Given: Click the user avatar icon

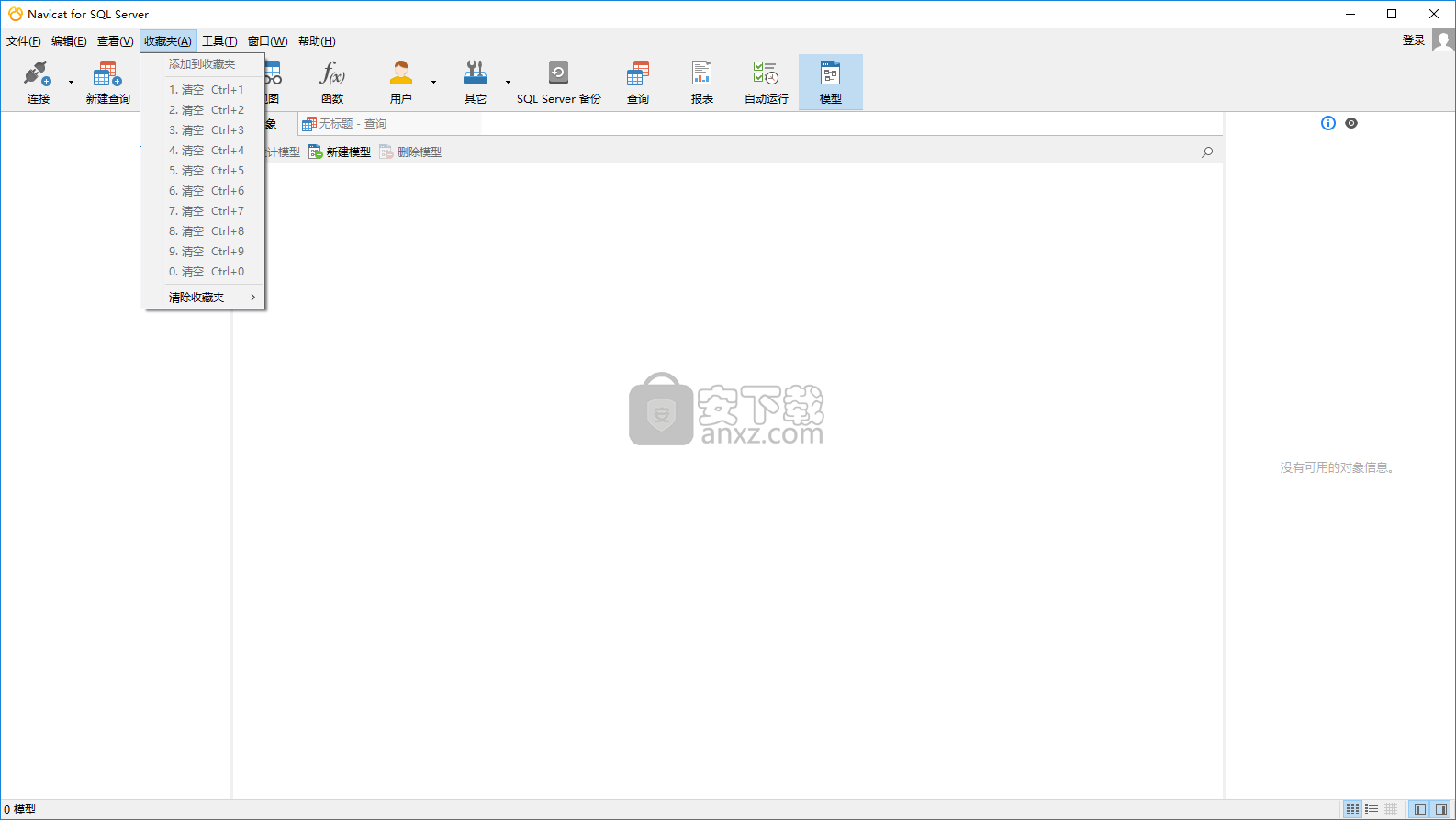Looking at the screenshot, I should [x=1443, y=41].
